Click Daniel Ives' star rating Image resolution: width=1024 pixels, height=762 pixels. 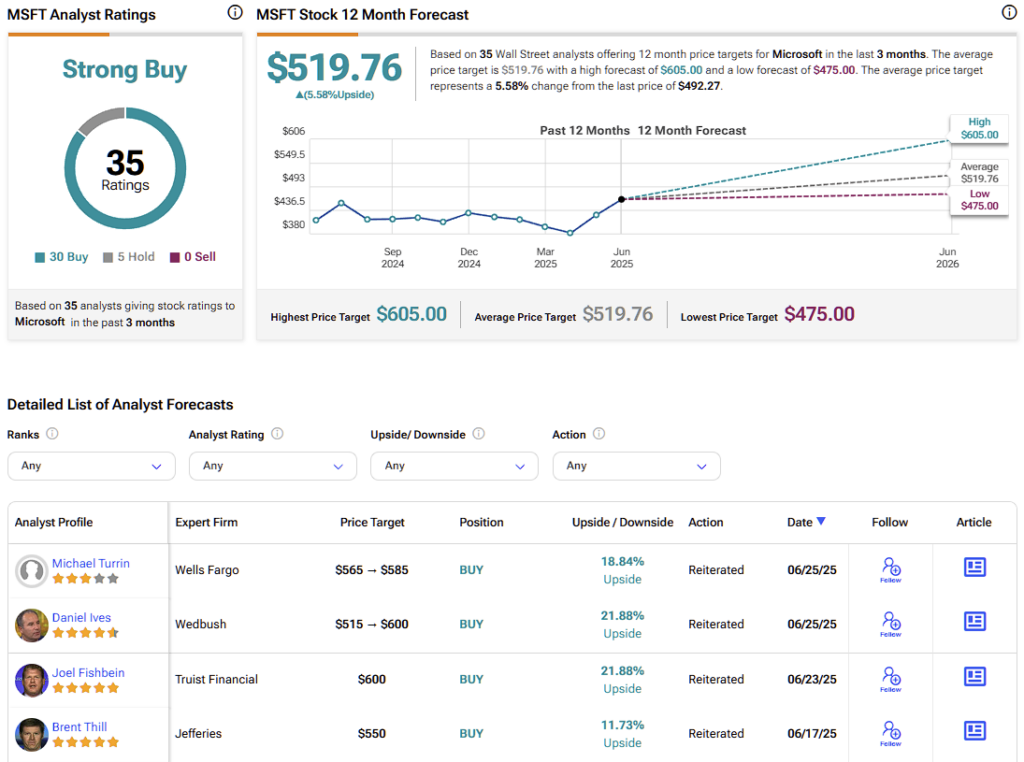tap(86, 633)
